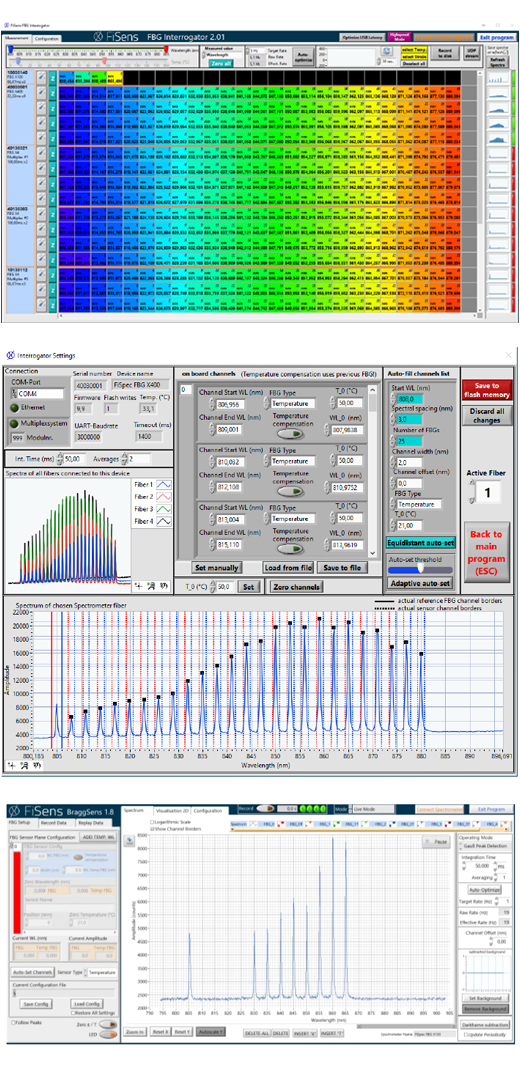Click the Remove Background button

pos(484,1009)
